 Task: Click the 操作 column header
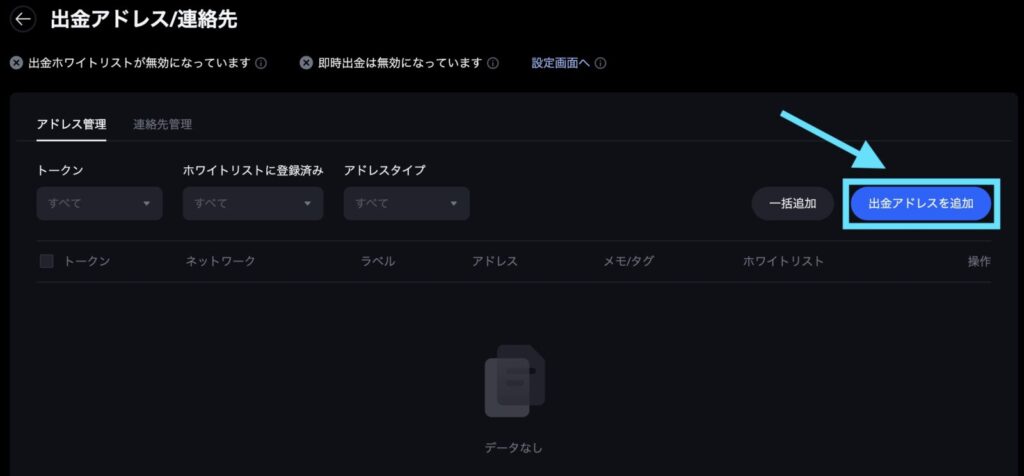979,261
